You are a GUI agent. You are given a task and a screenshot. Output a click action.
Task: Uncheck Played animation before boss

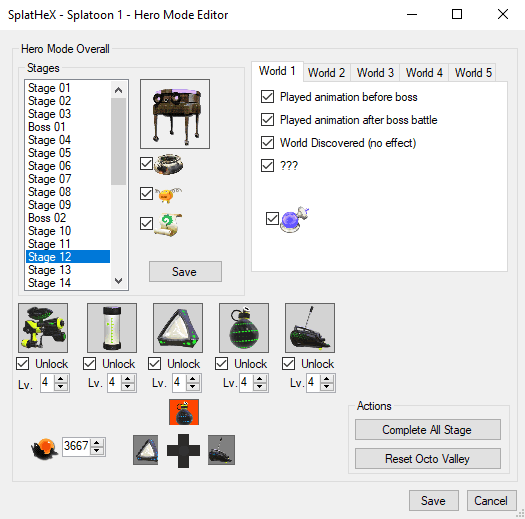[x=267, y=97]
